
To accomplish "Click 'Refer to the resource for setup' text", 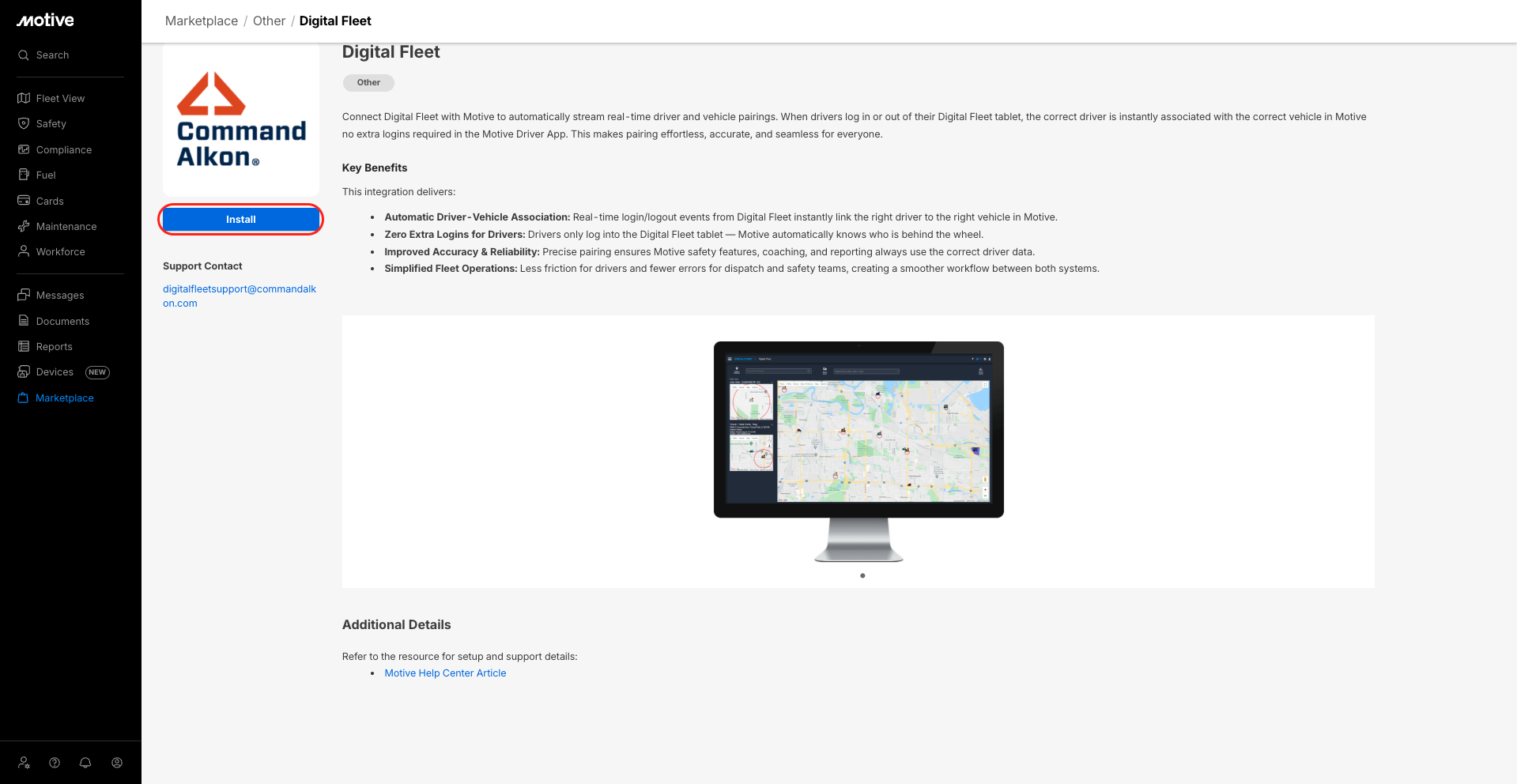I will 460,657.
